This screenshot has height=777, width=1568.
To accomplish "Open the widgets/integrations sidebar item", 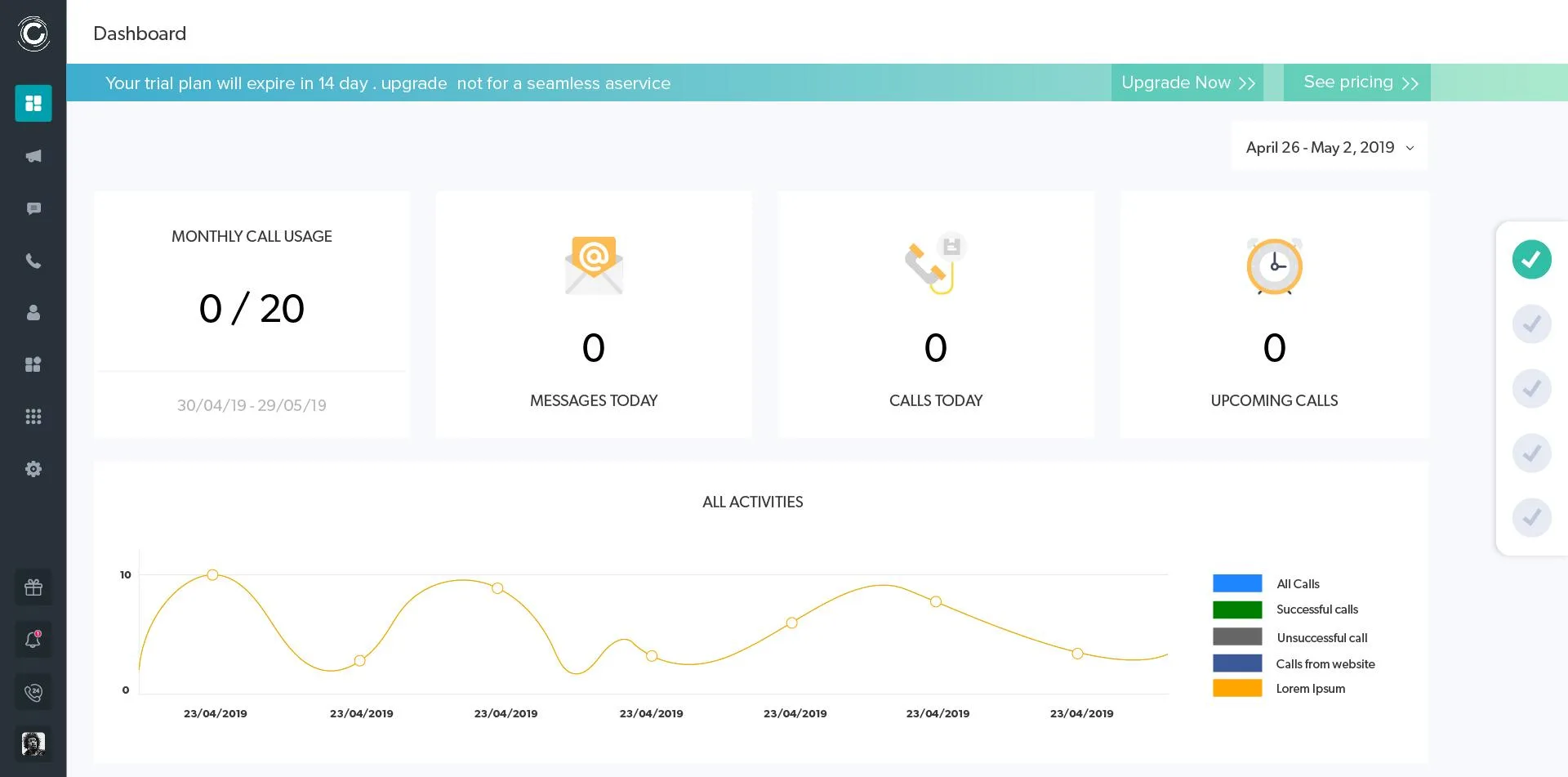I will point(33,364).
